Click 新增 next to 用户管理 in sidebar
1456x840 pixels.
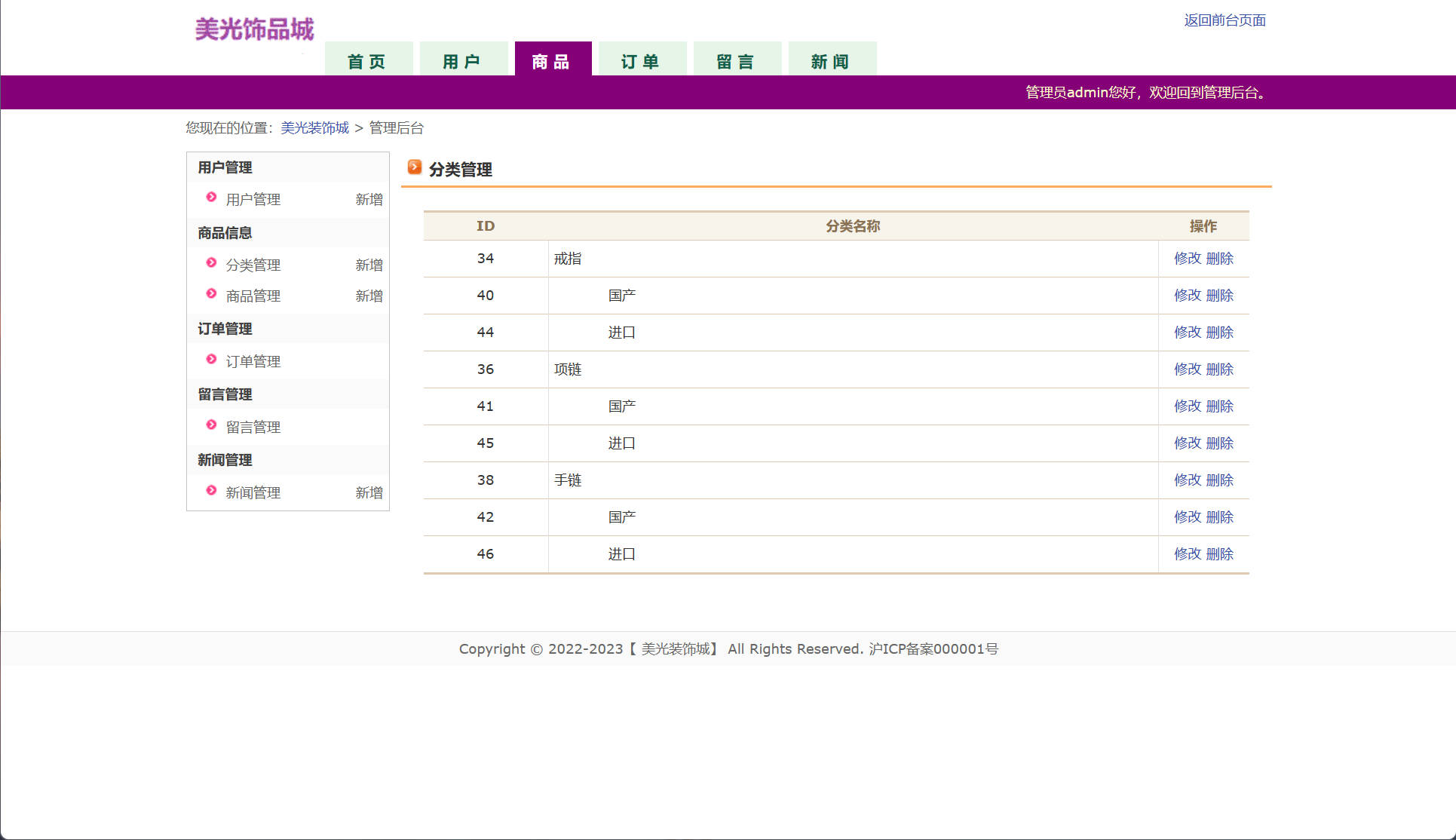click(x=369, y=200)
